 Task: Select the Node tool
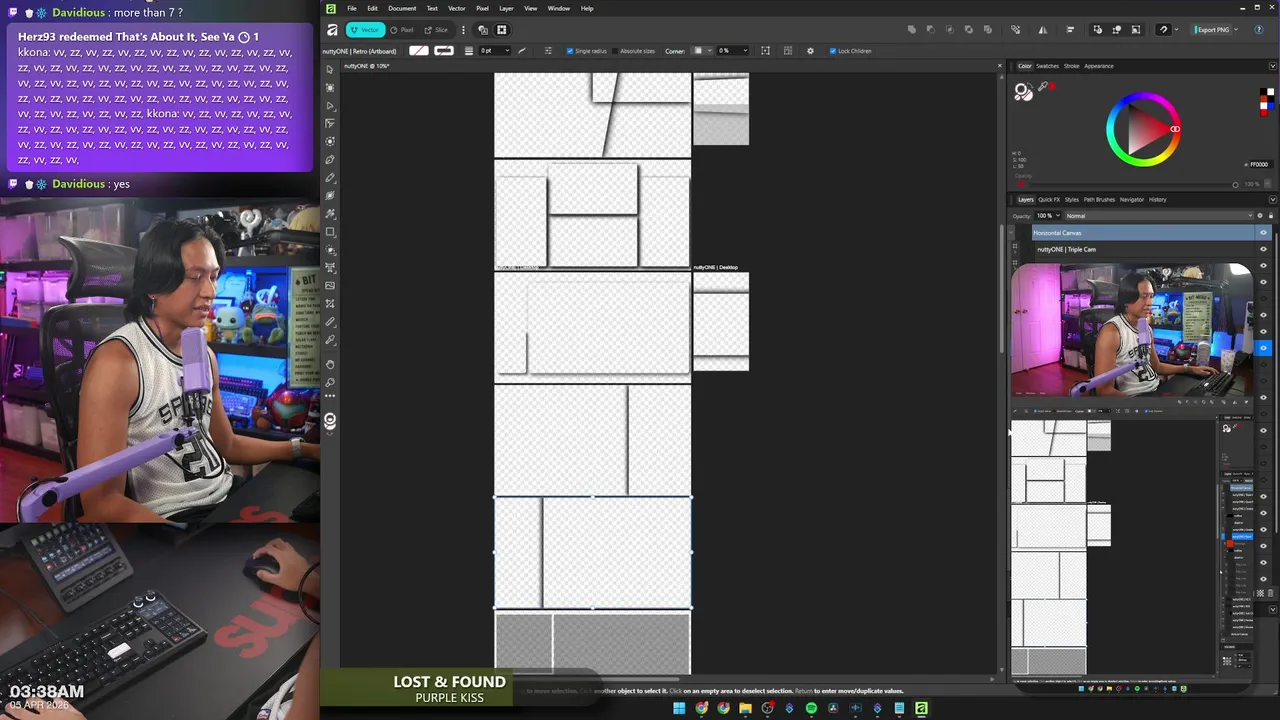click(x=330, y=105)
